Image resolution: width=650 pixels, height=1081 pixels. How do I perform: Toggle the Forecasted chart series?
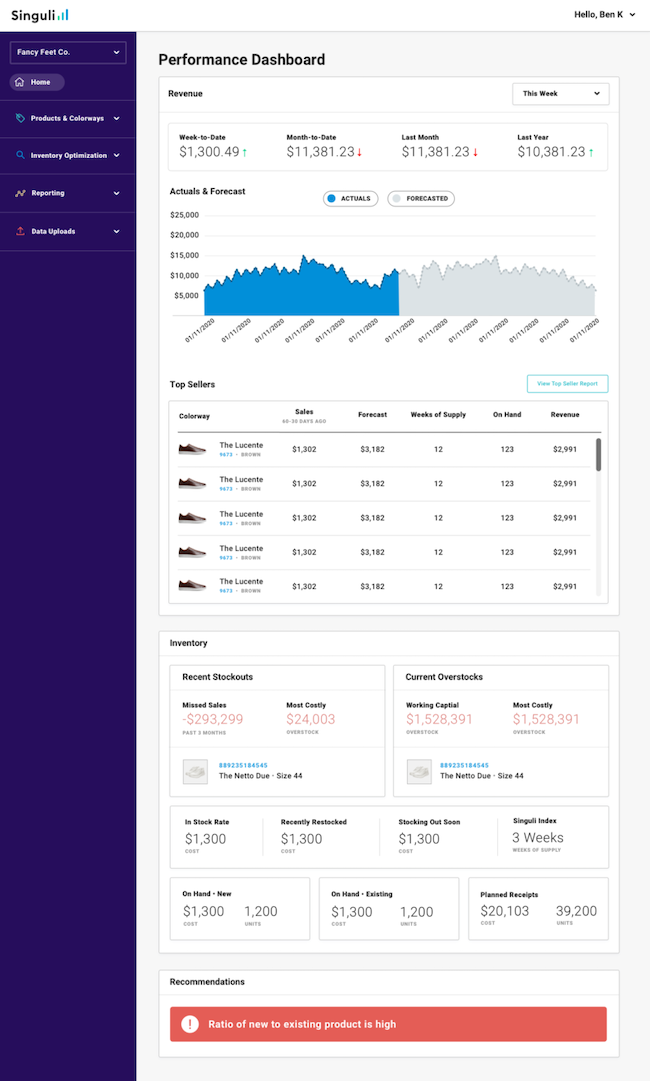421,199
